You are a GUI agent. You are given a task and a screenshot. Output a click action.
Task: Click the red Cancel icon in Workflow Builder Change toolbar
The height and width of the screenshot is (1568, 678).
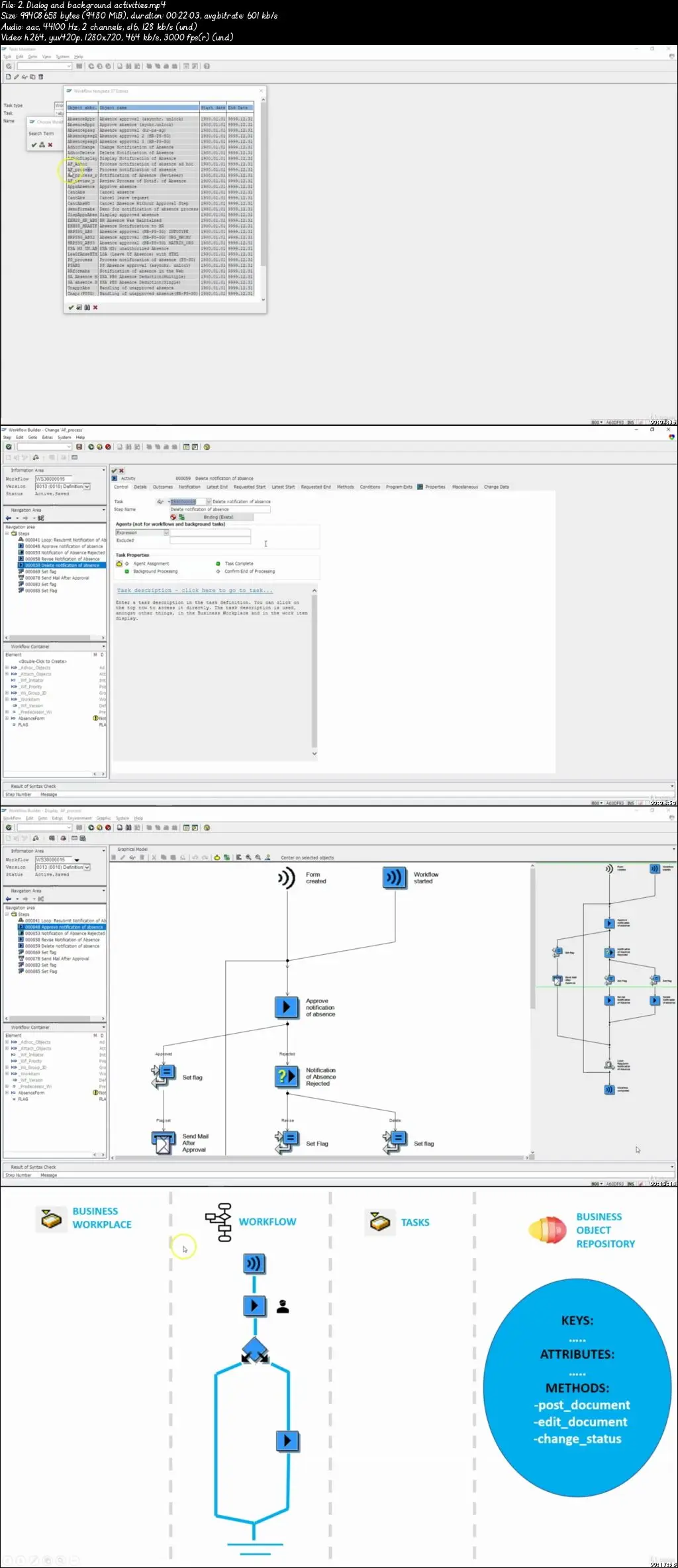point(108,447)
